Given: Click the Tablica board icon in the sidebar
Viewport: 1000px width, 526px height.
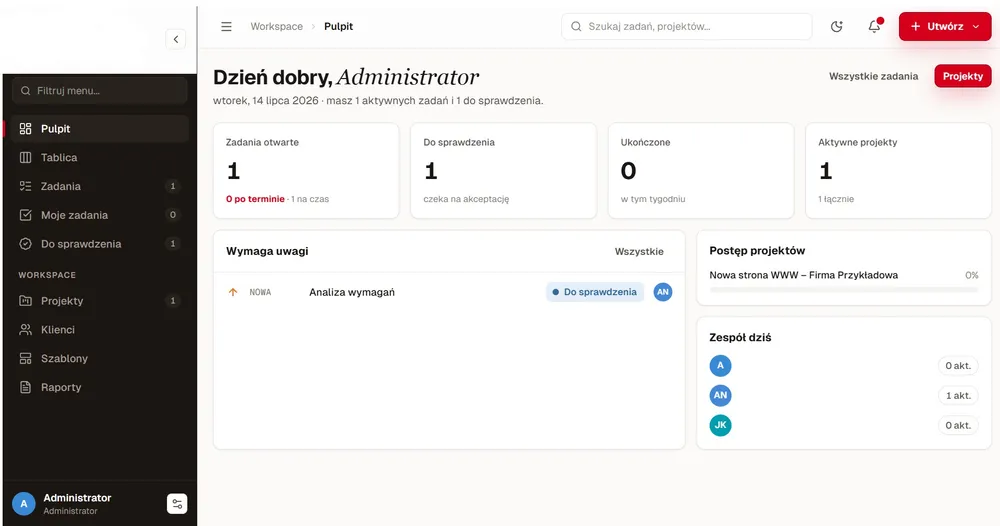Looking at the screenshot, I should point(26,157).
